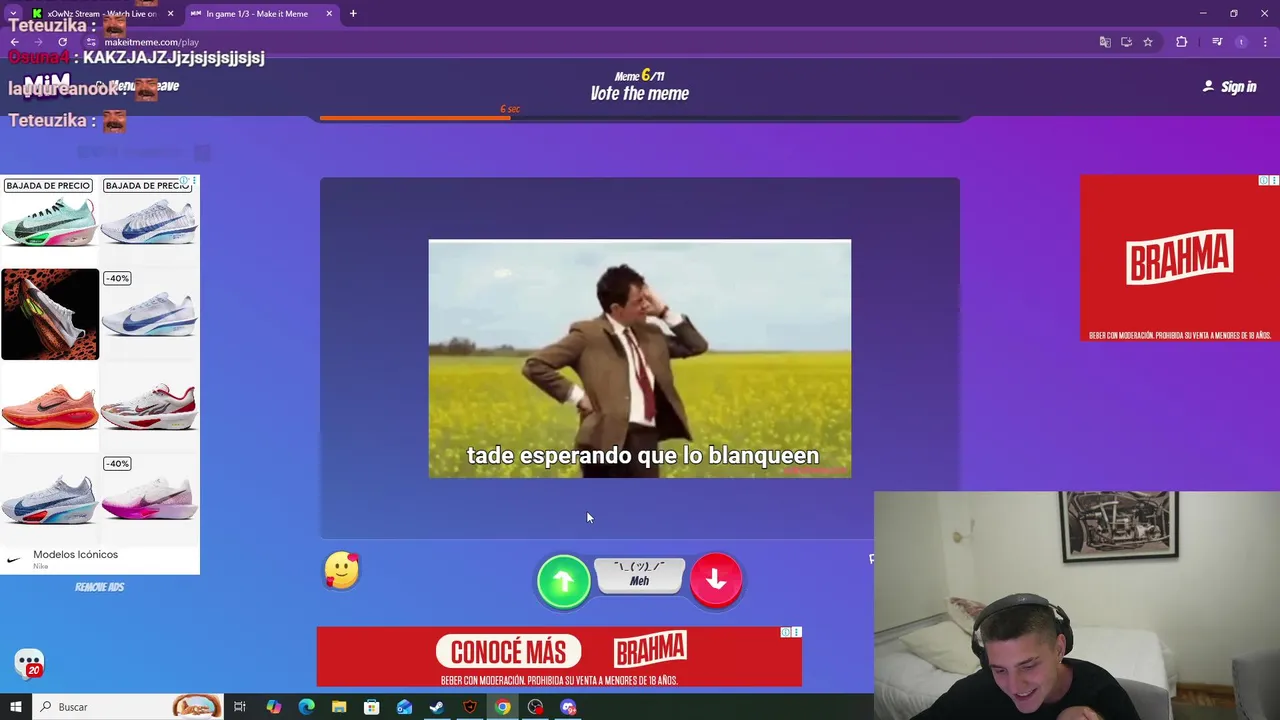Open the media controls icon
The image size is (1280, 720).
[1217, 42]
